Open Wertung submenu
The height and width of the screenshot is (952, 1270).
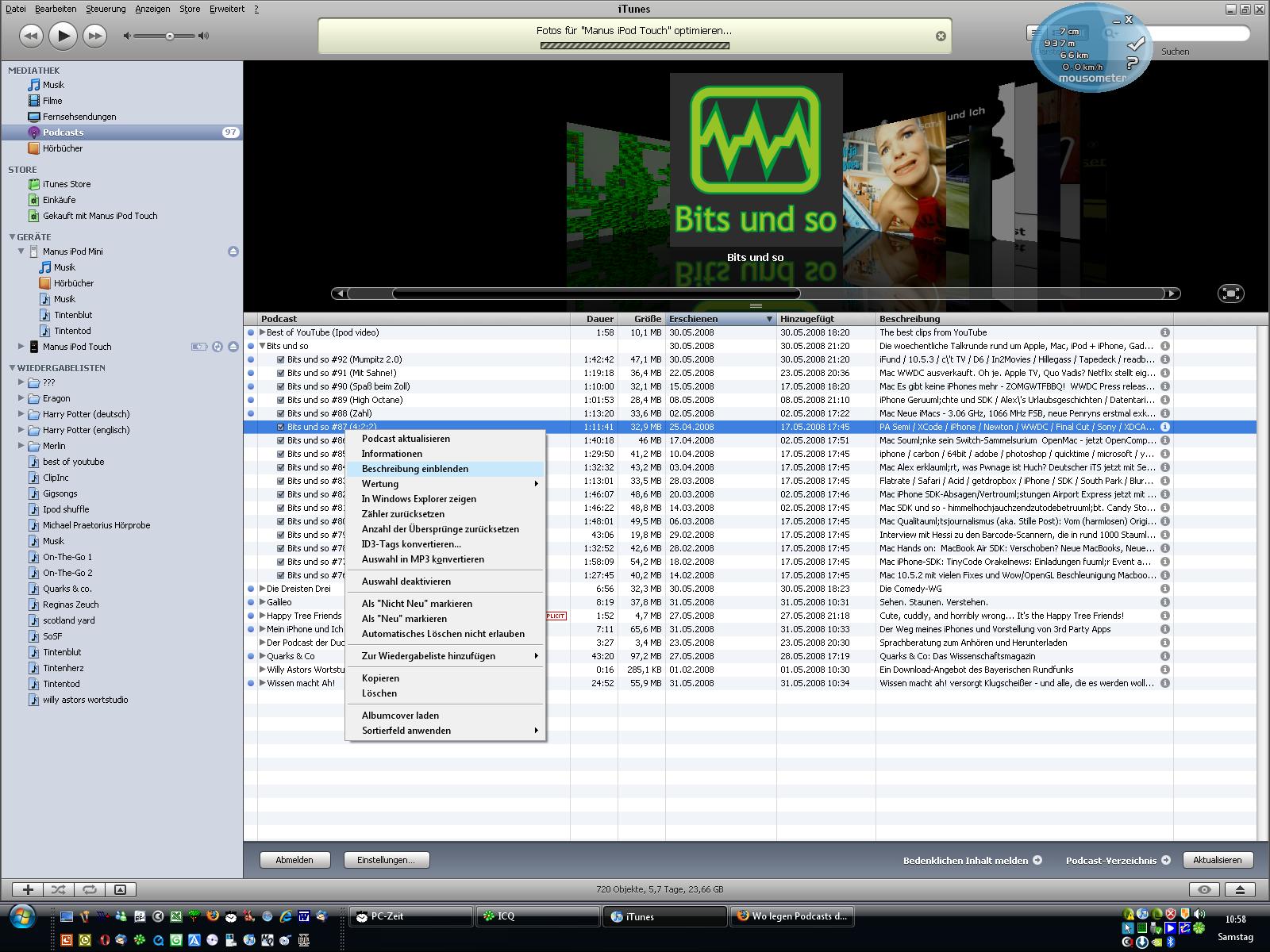tap(445, 484)
